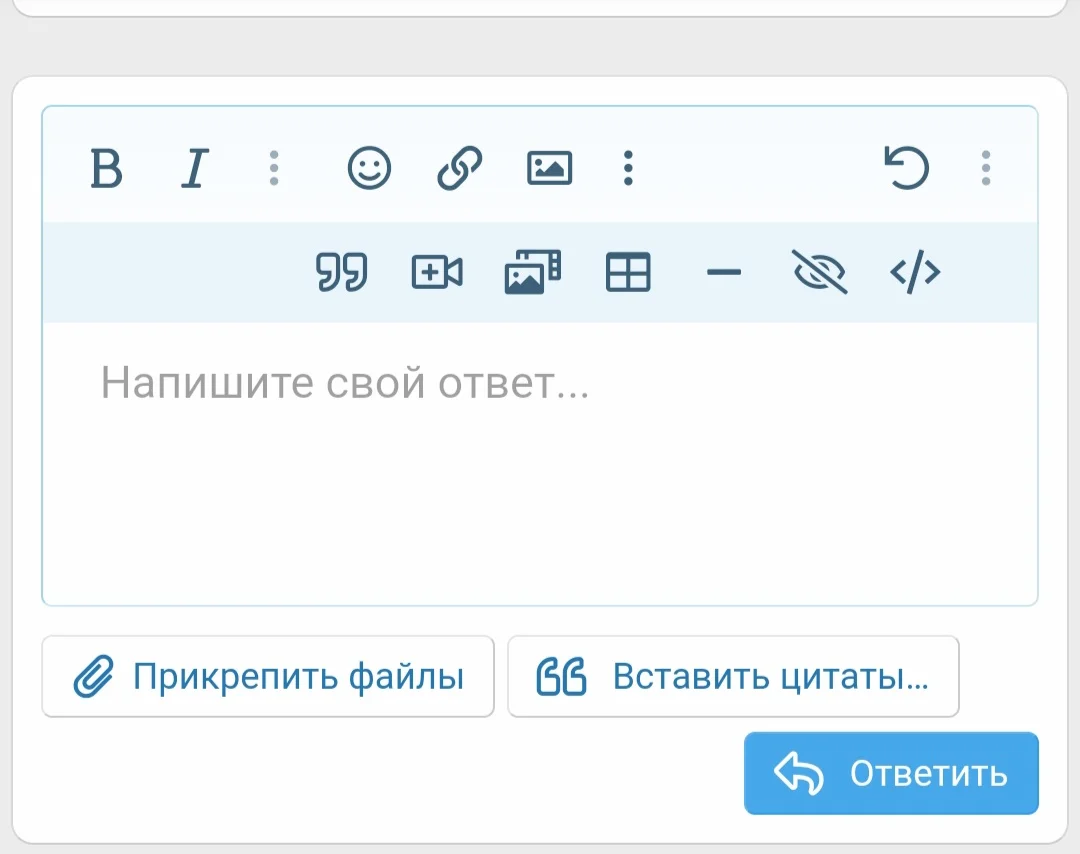Viewport: 1080px width, 854px height.
Task: Insert a hyperlink with chain icon
Action: tap(460, 168)
